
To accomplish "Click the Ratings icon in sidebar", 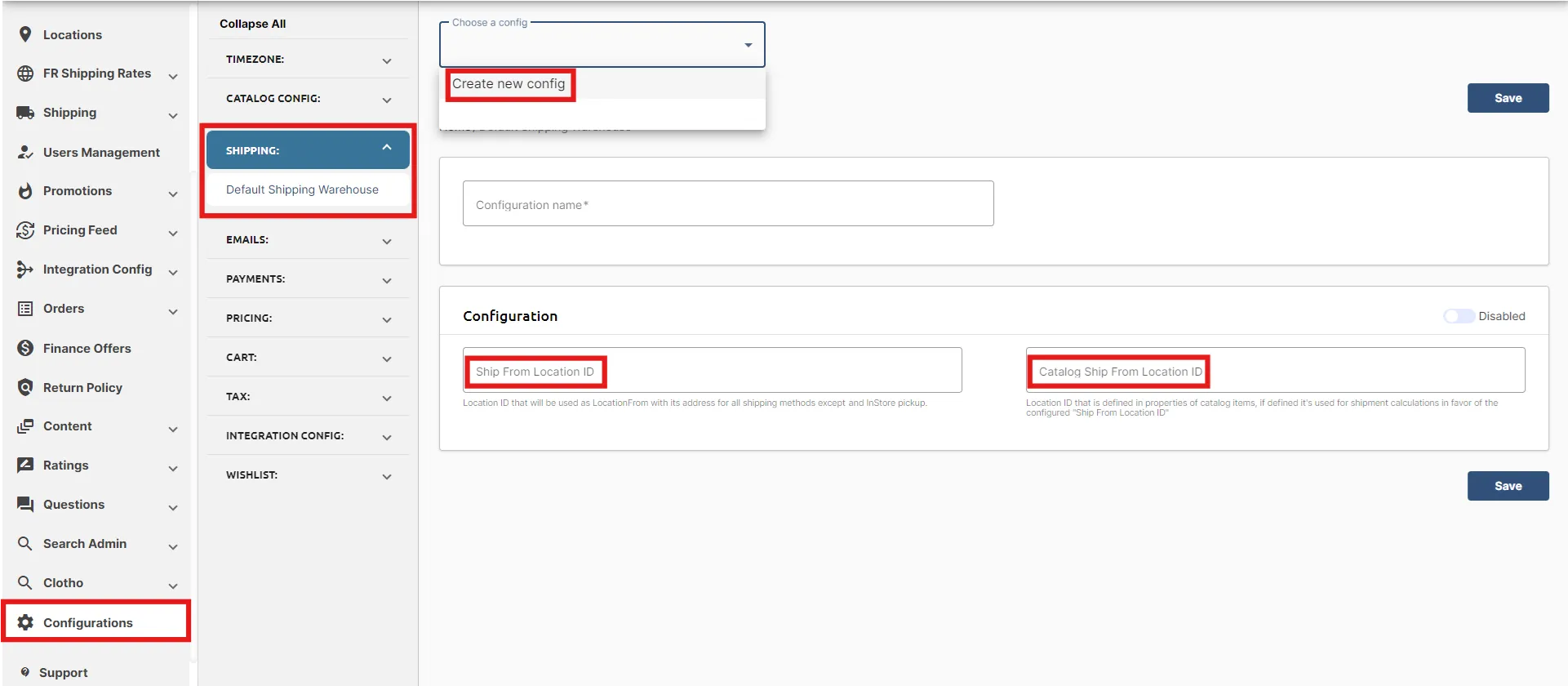I will (25, 465).
